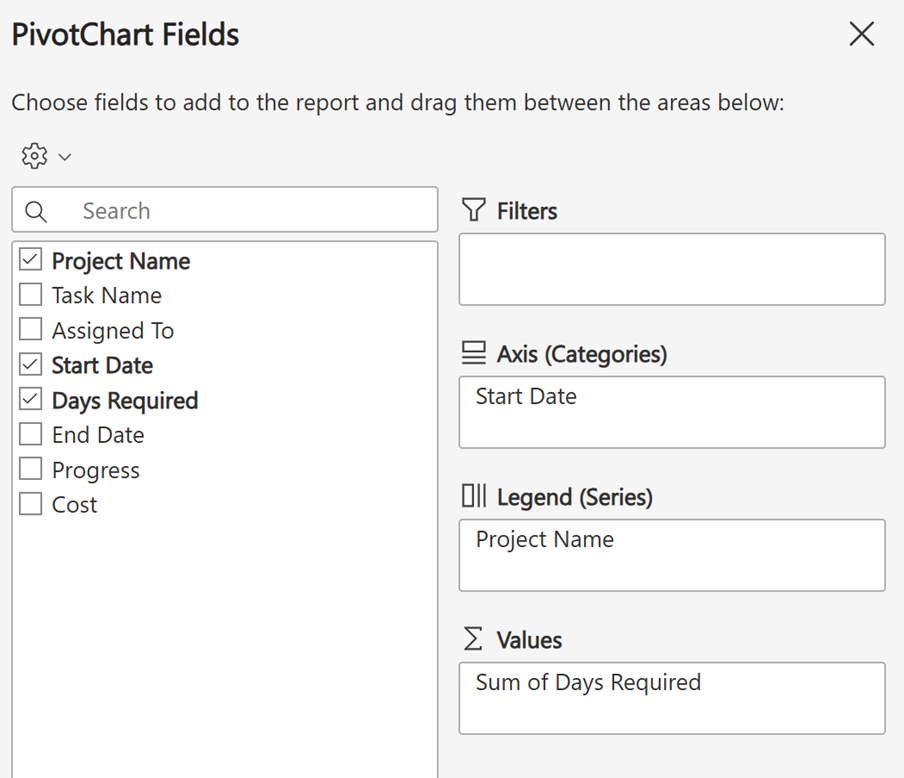Click the Axis (Categories) icon
The height and width of the screenshot is (778, 904).
473,353
